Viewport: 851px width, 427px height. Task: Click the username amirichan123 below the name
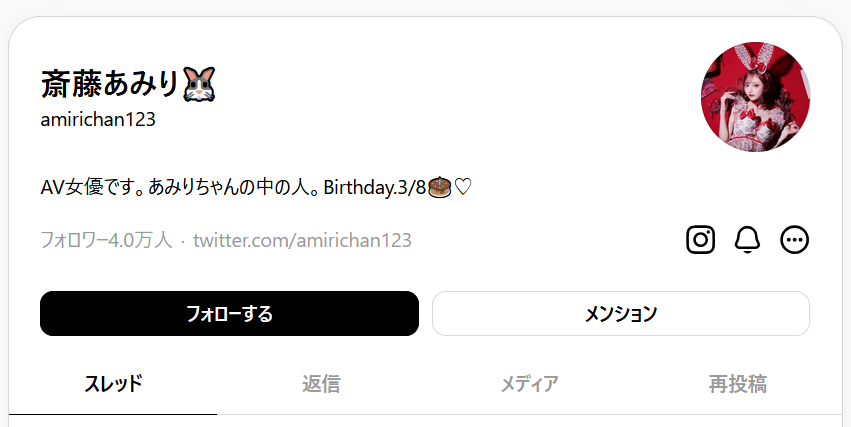pos(98,120)
